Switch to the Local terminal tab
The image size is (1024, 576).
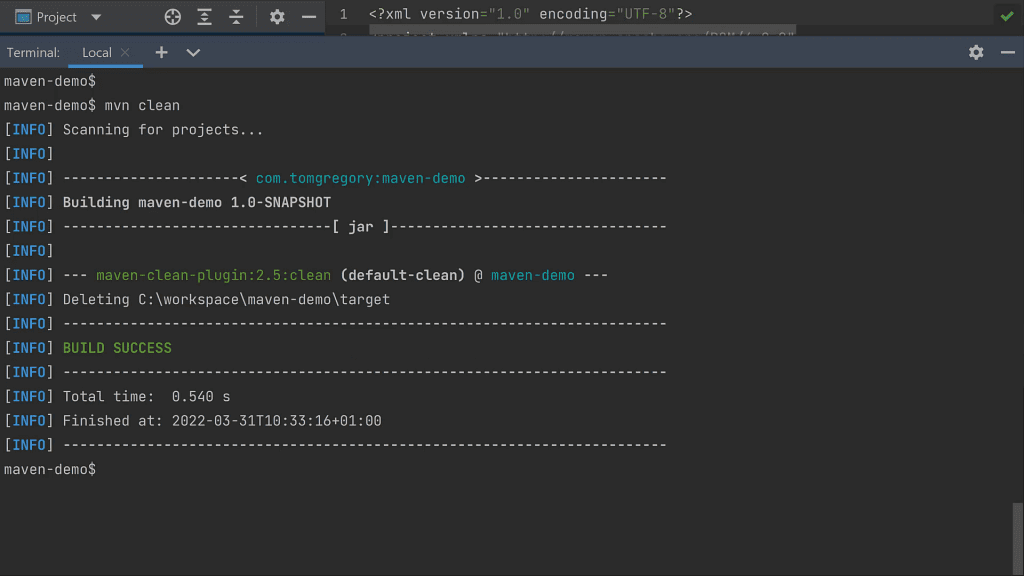pos(98,52)
